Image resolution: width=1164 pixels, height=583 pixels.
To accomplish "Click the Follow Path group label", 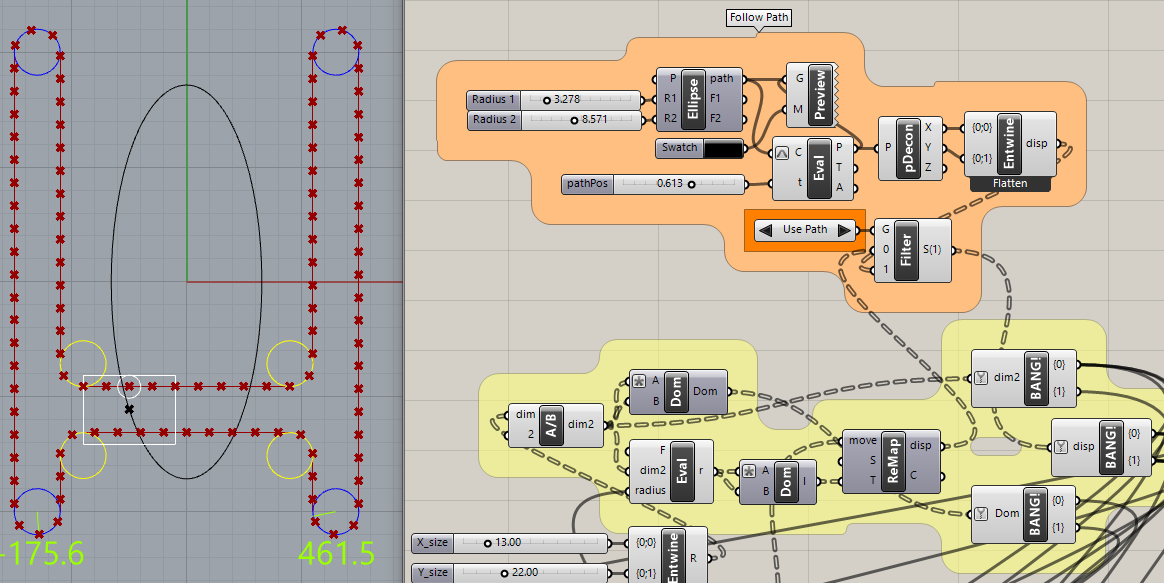I will tap(757, 17).
